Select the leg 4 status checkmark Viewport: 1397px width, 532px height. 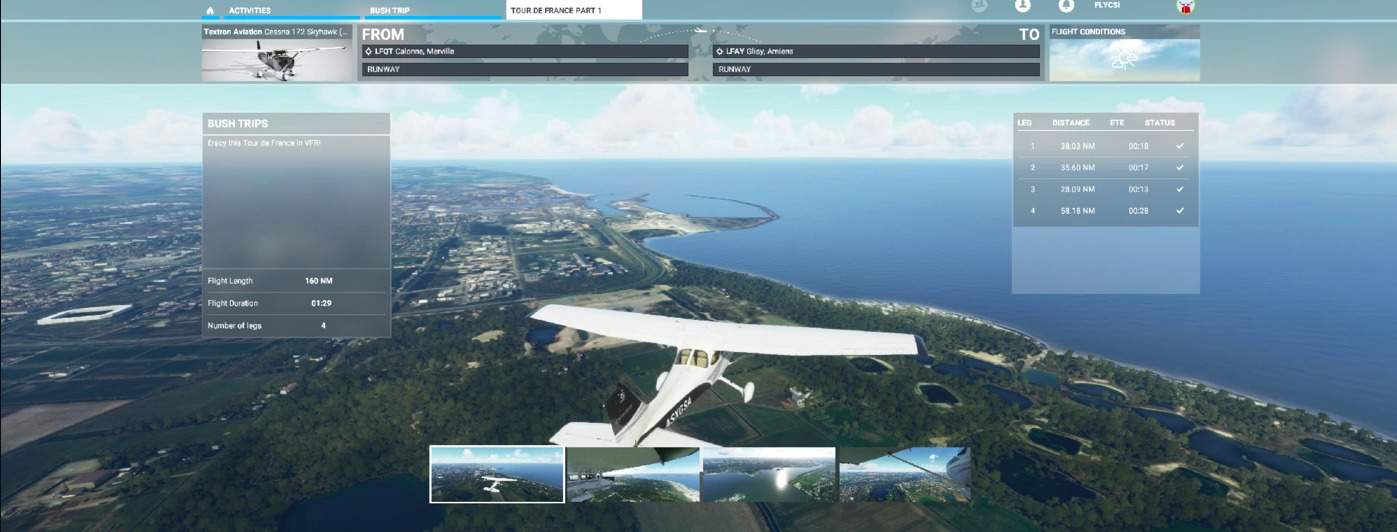[x=1180, y=211]
